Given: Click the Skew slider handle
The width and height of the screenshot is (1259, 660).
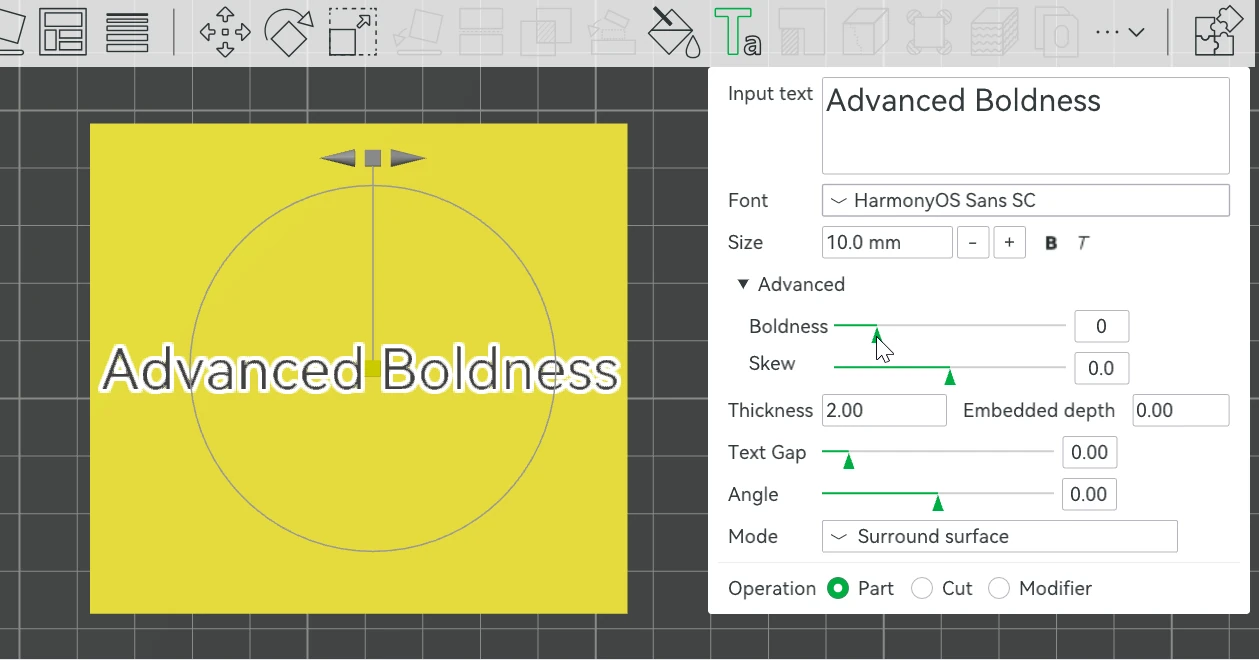Looking at the screenshot, I should [x=950, y=376].
